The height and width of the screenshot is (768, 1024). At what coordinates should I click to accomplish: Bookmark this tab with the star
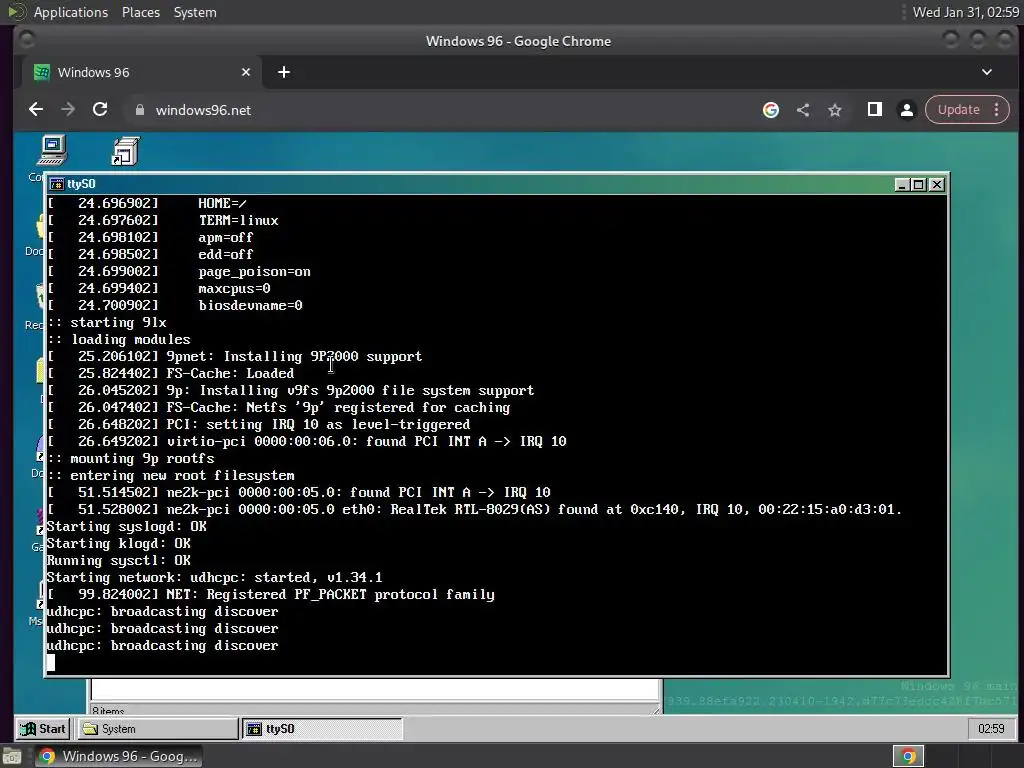click(835, 110)
